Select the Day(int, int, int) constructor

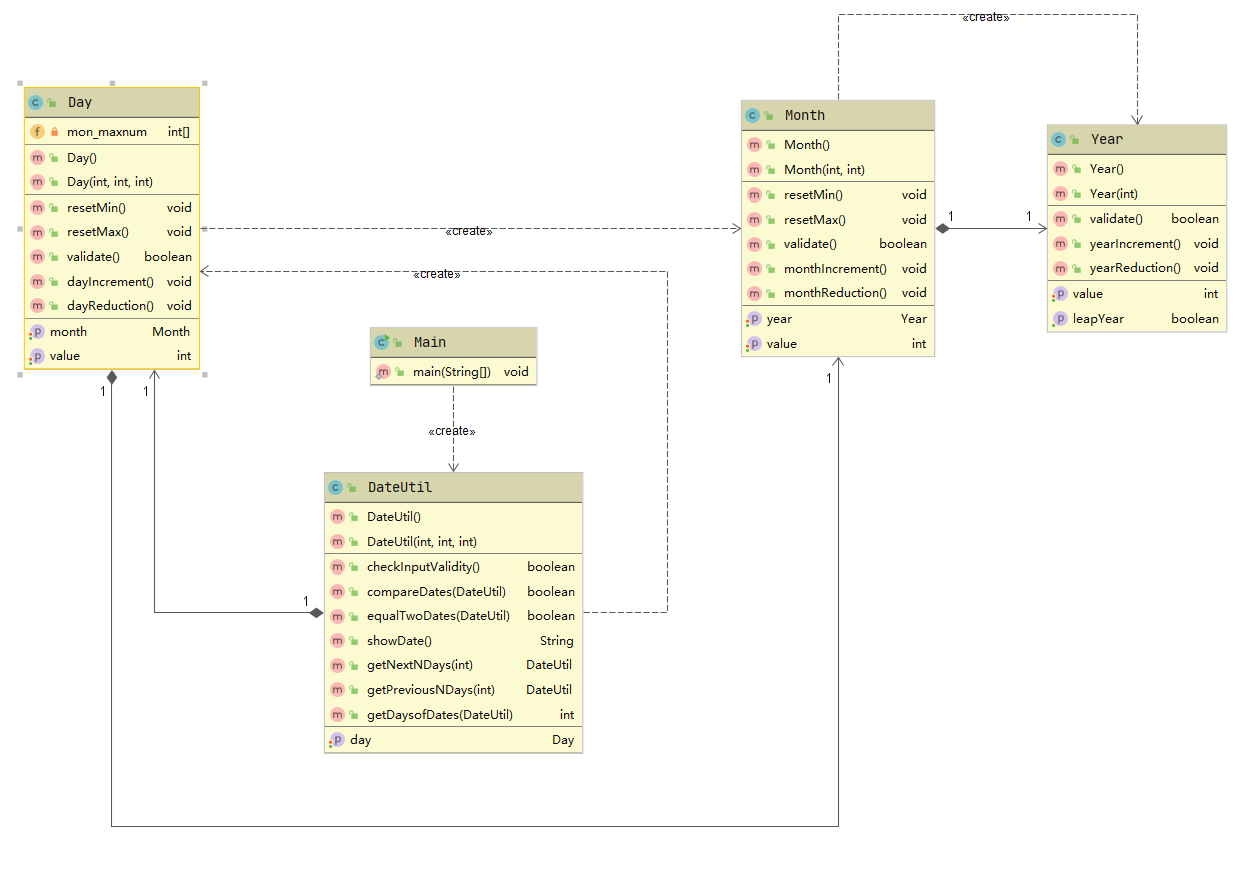pyautogui.click(x=111, y=181)
